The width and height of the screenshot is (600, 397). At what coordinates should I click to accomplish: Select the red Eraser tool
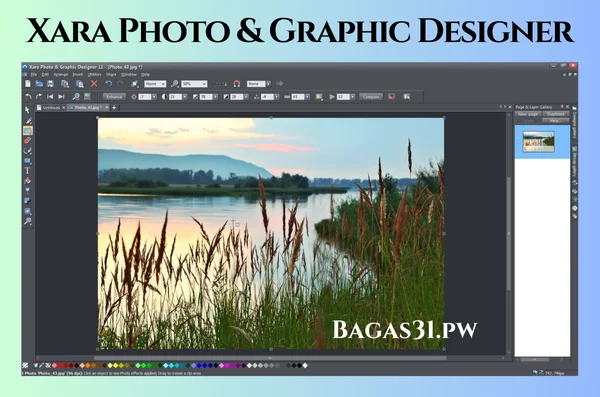coord(28,141)
